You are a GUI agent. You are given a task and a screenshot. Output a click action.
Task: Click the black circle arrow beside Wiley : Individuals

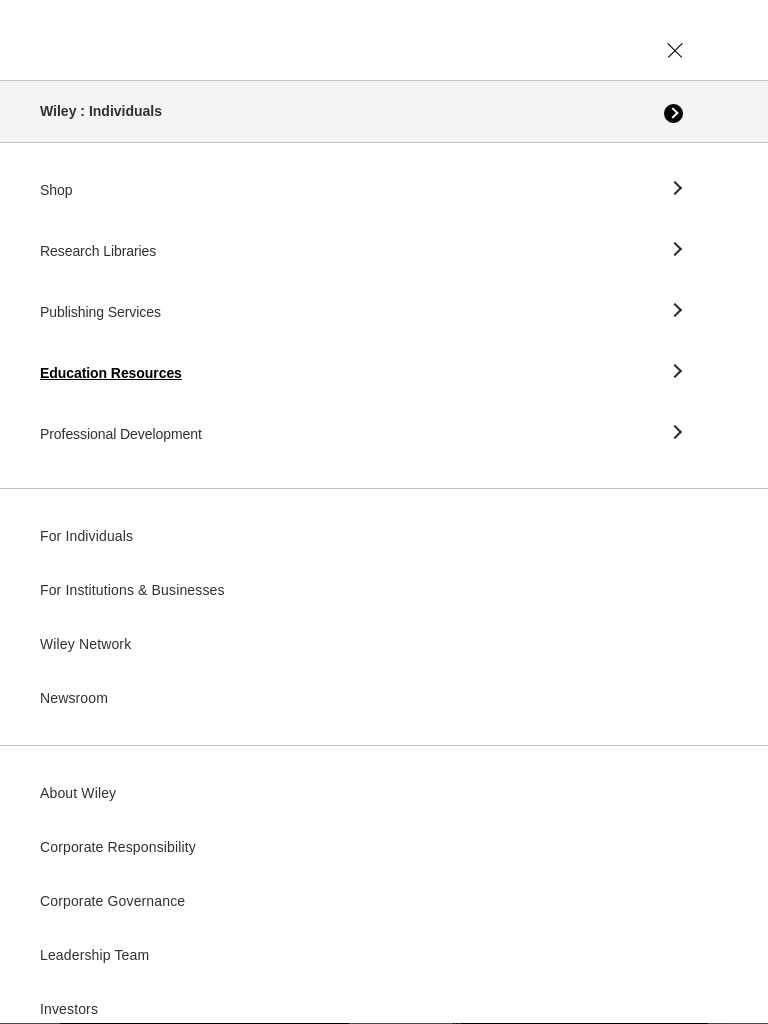(x=673, y=114)
